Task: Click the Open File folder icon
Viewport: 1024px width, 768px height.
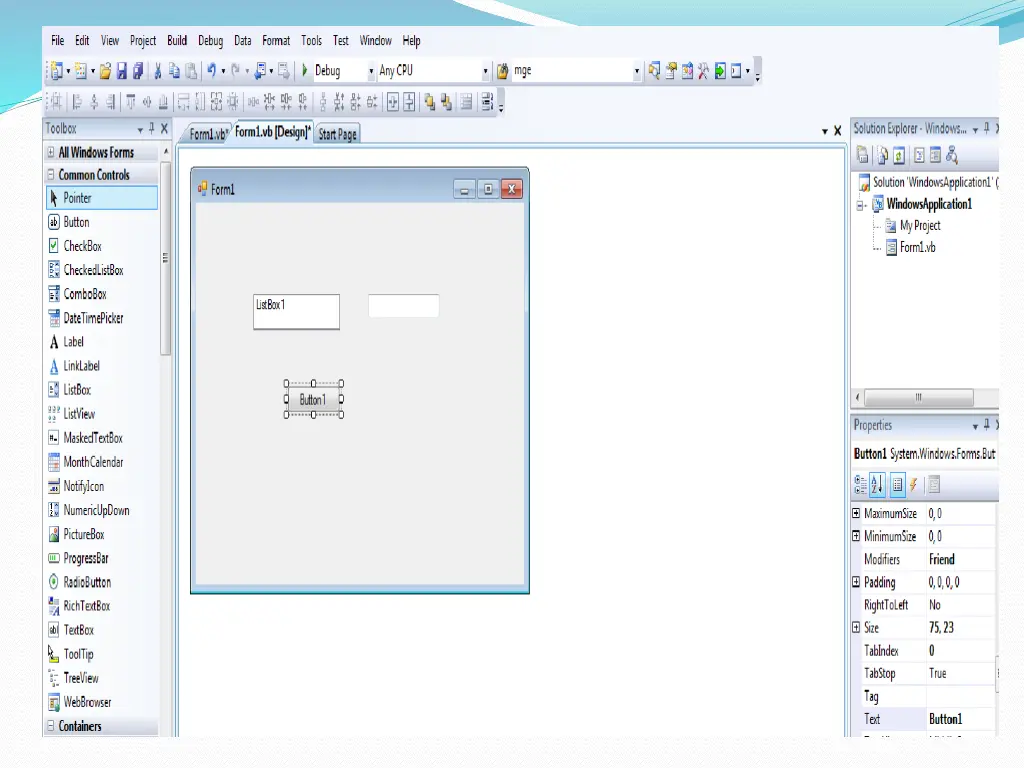Action: (x=104, y=71)
